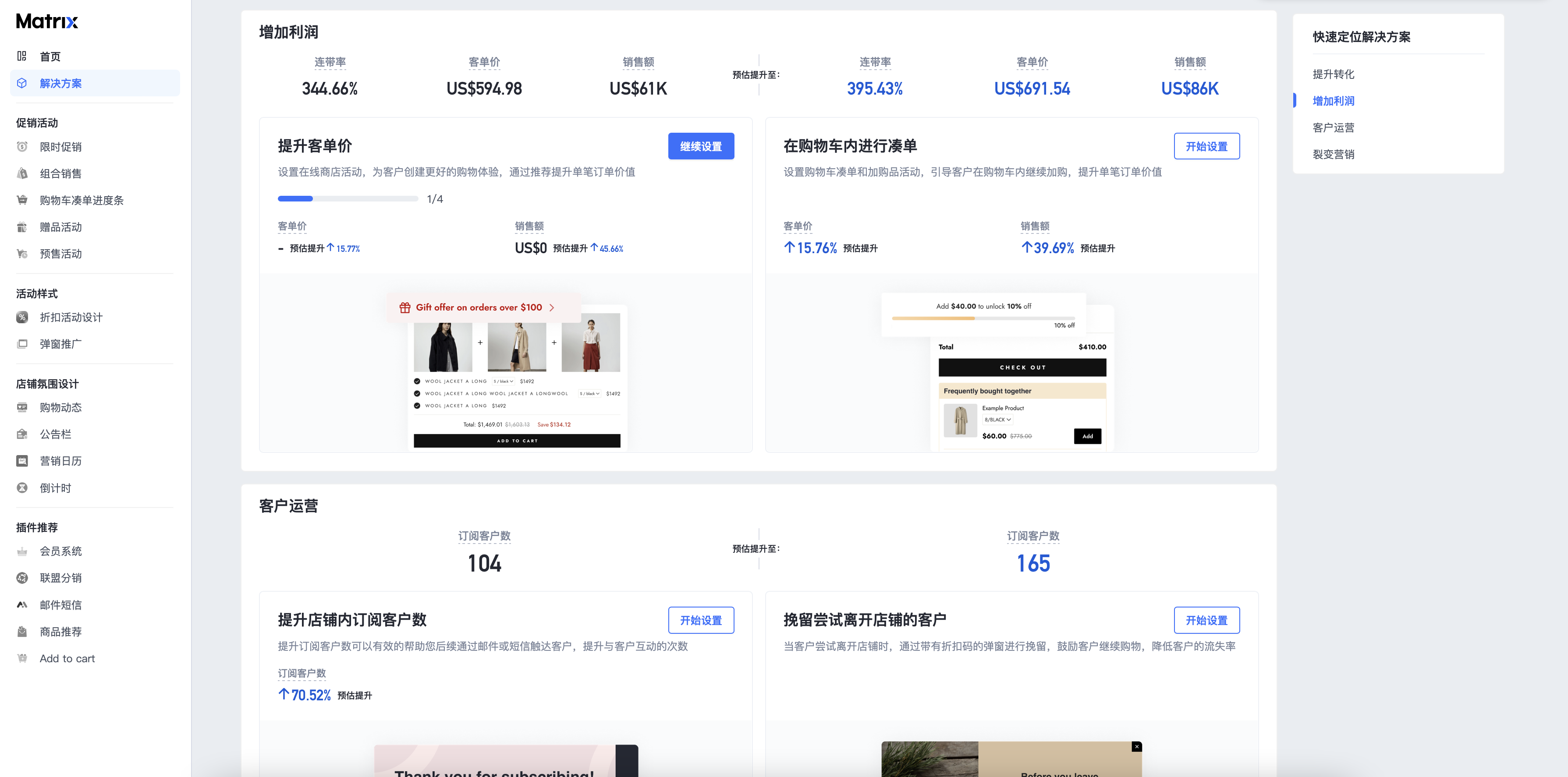The width and height of the screenshot is (1568, 777).
Task: Jump to 裂变营销 section
Action: pos(1333,155)
